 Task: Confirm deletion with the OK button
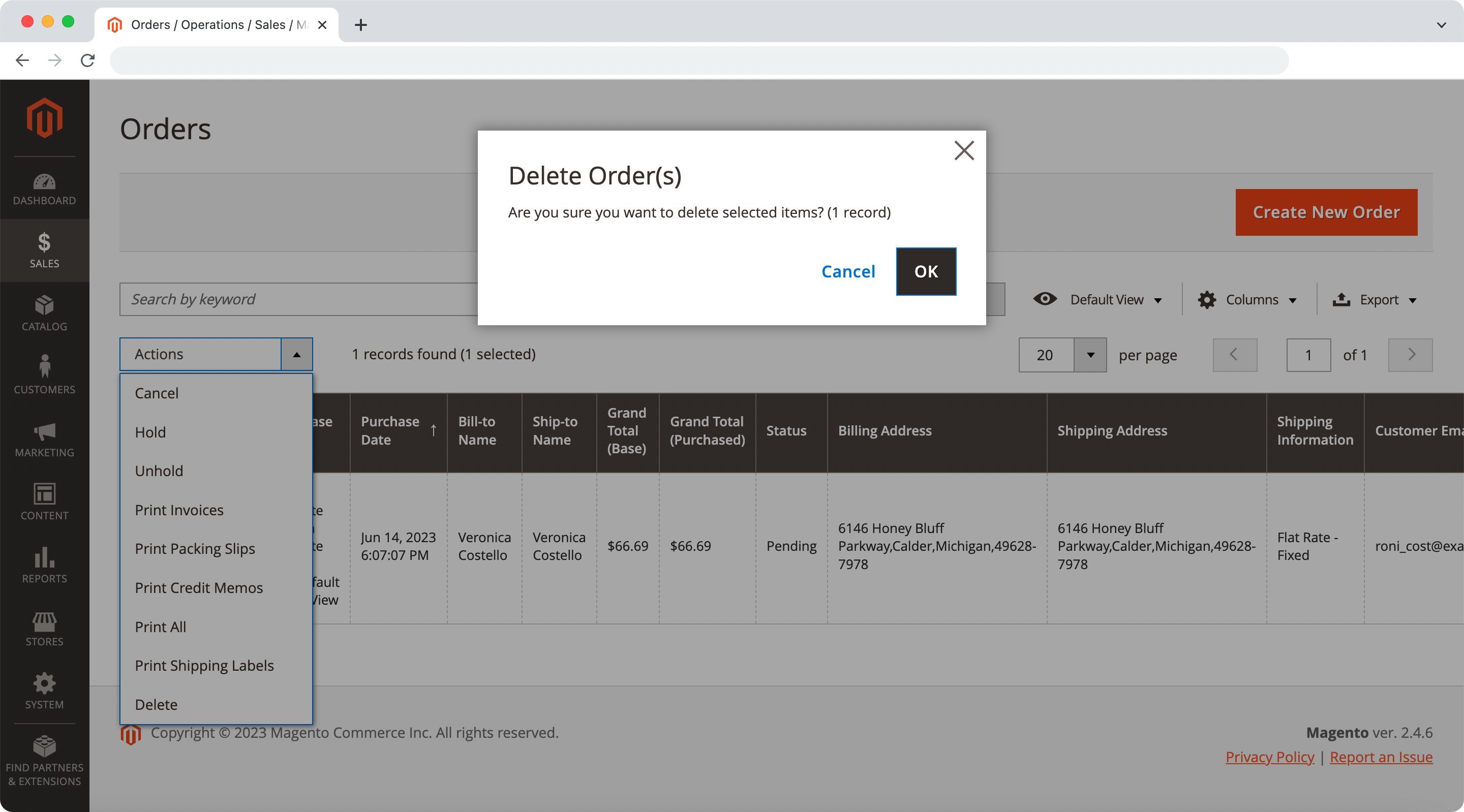[926, 272]
